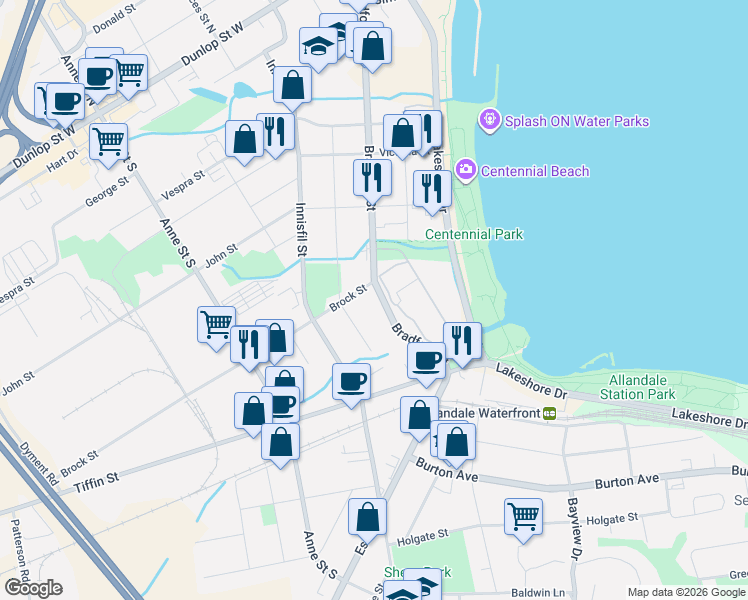This screenshot has height=600, width=748.
Task: Open the shopping bag marker left of Allandale Waterfront label
Action: coord(419,417)
